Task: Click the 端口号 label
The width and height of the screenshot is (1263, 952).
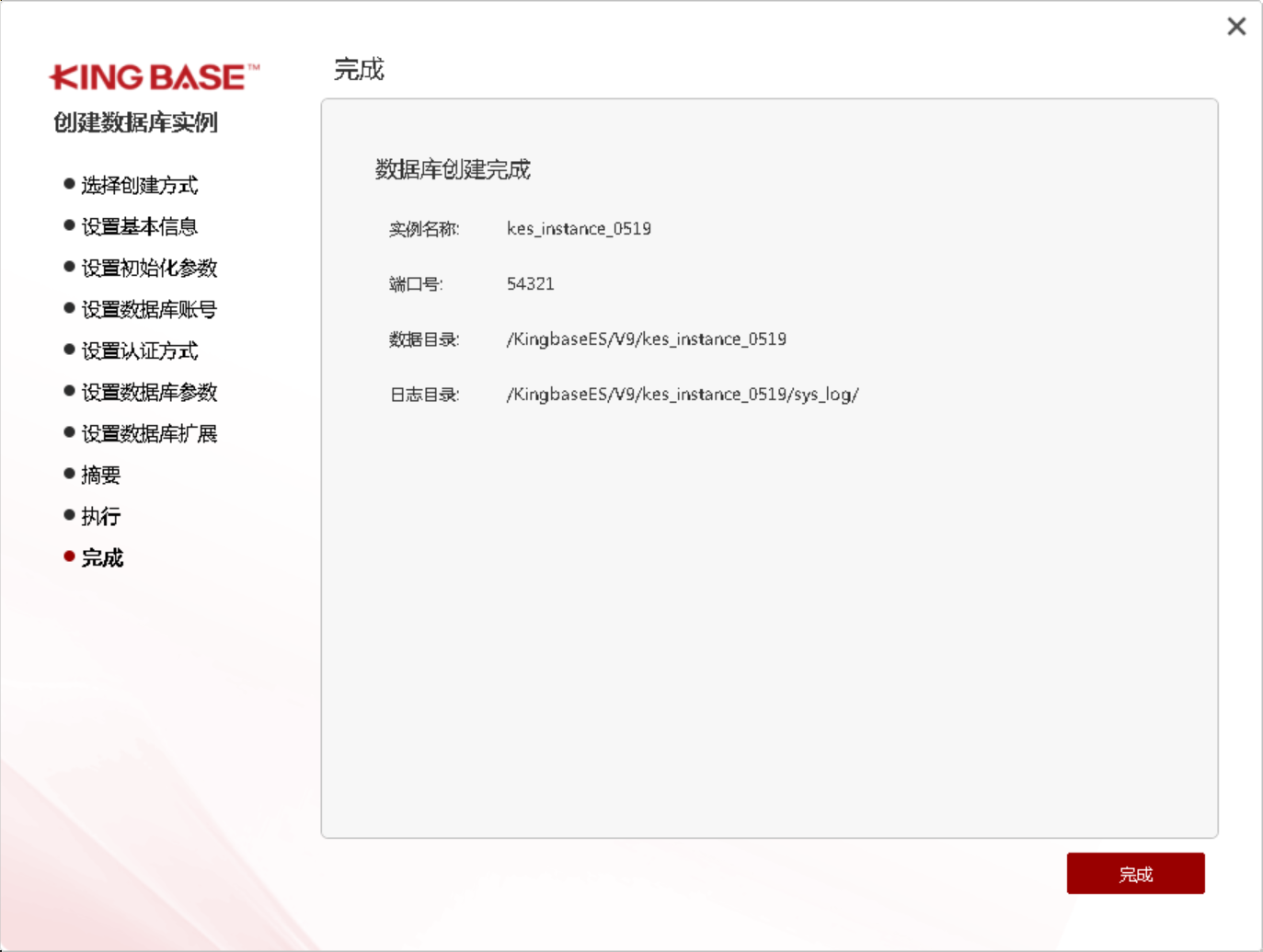Action: (x=416, y=284)
